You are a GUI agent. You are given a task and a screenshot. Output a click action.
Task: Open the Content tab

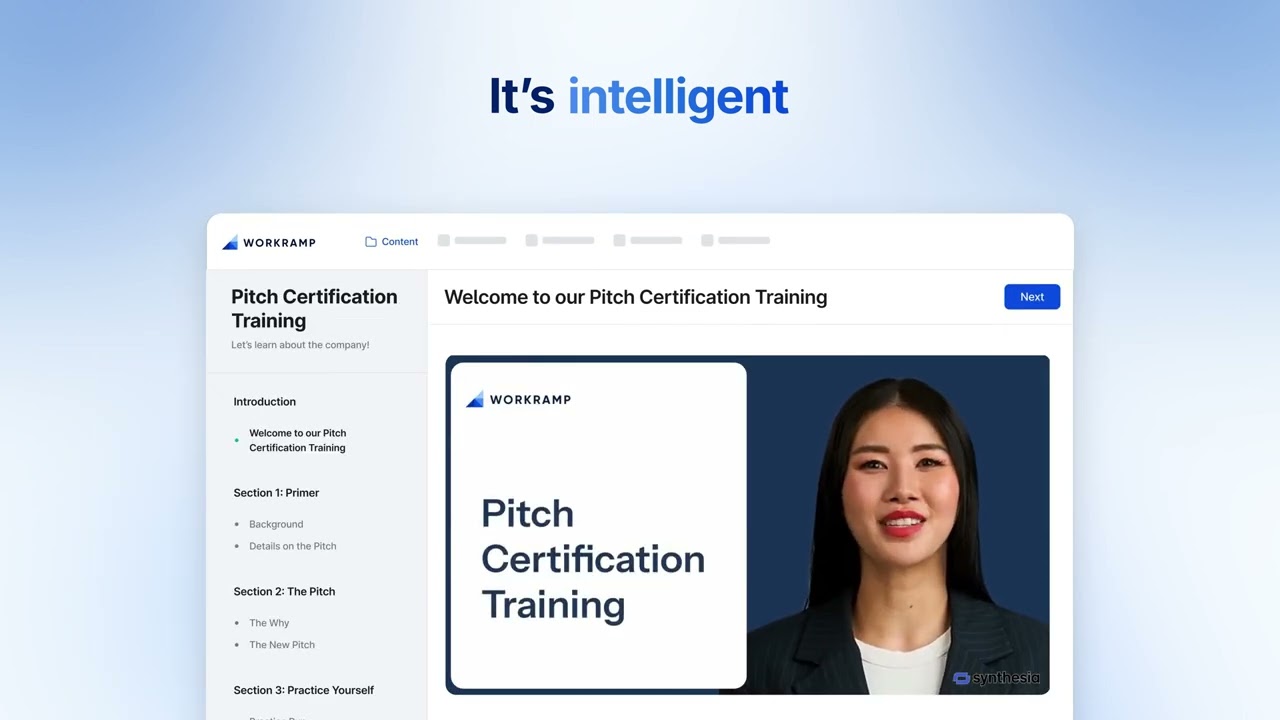click(392, 241)
